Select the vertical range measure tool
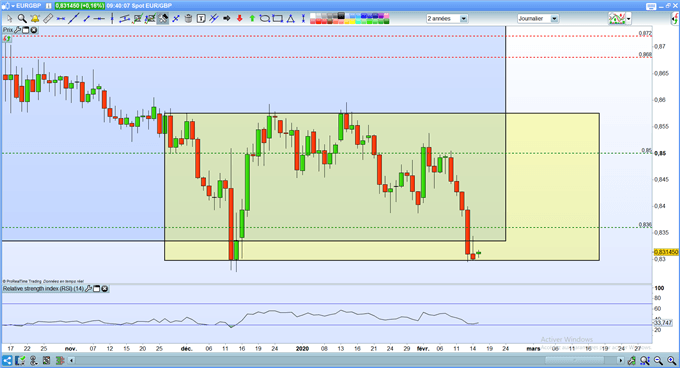This screenshot has height=368, width=680. (x=303, y=19)
